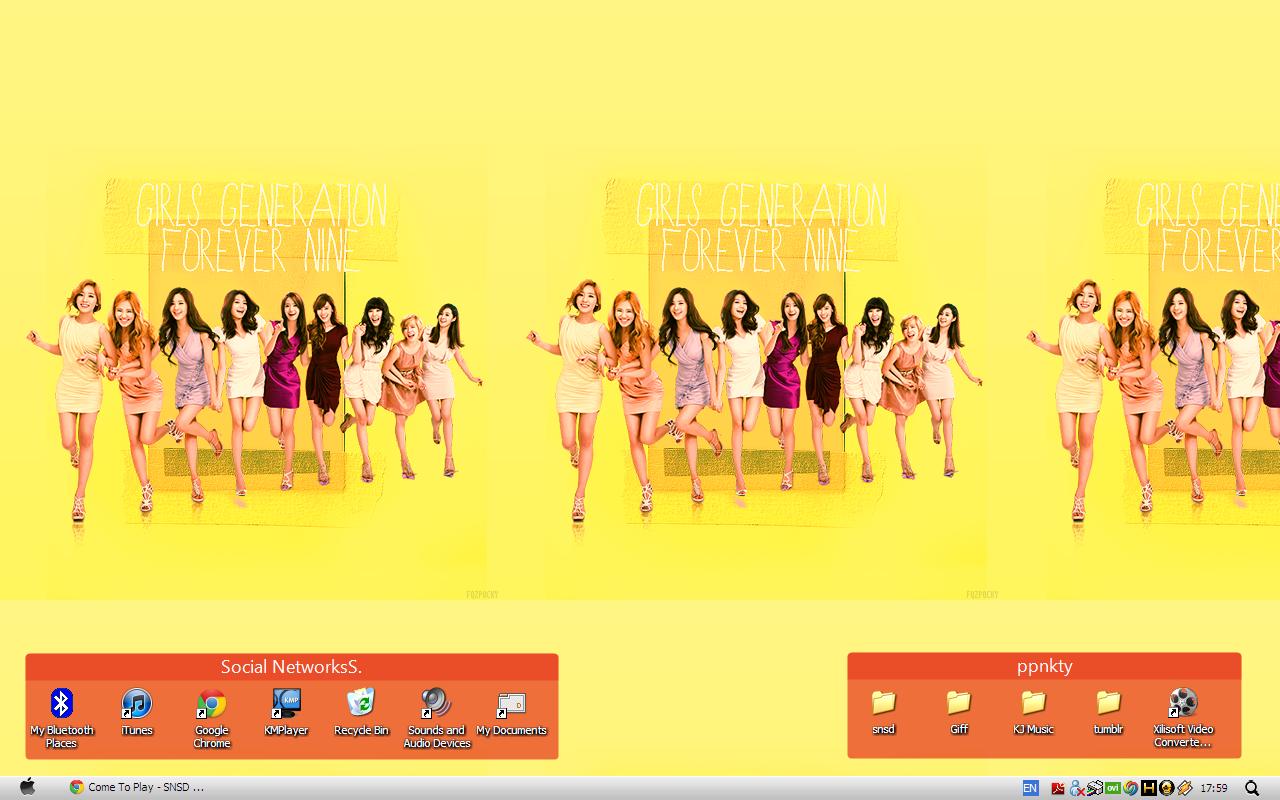Viewport: 1280px width, 800px height.
Task: Click the Apple logo start button
Action: tap(28, 787)
